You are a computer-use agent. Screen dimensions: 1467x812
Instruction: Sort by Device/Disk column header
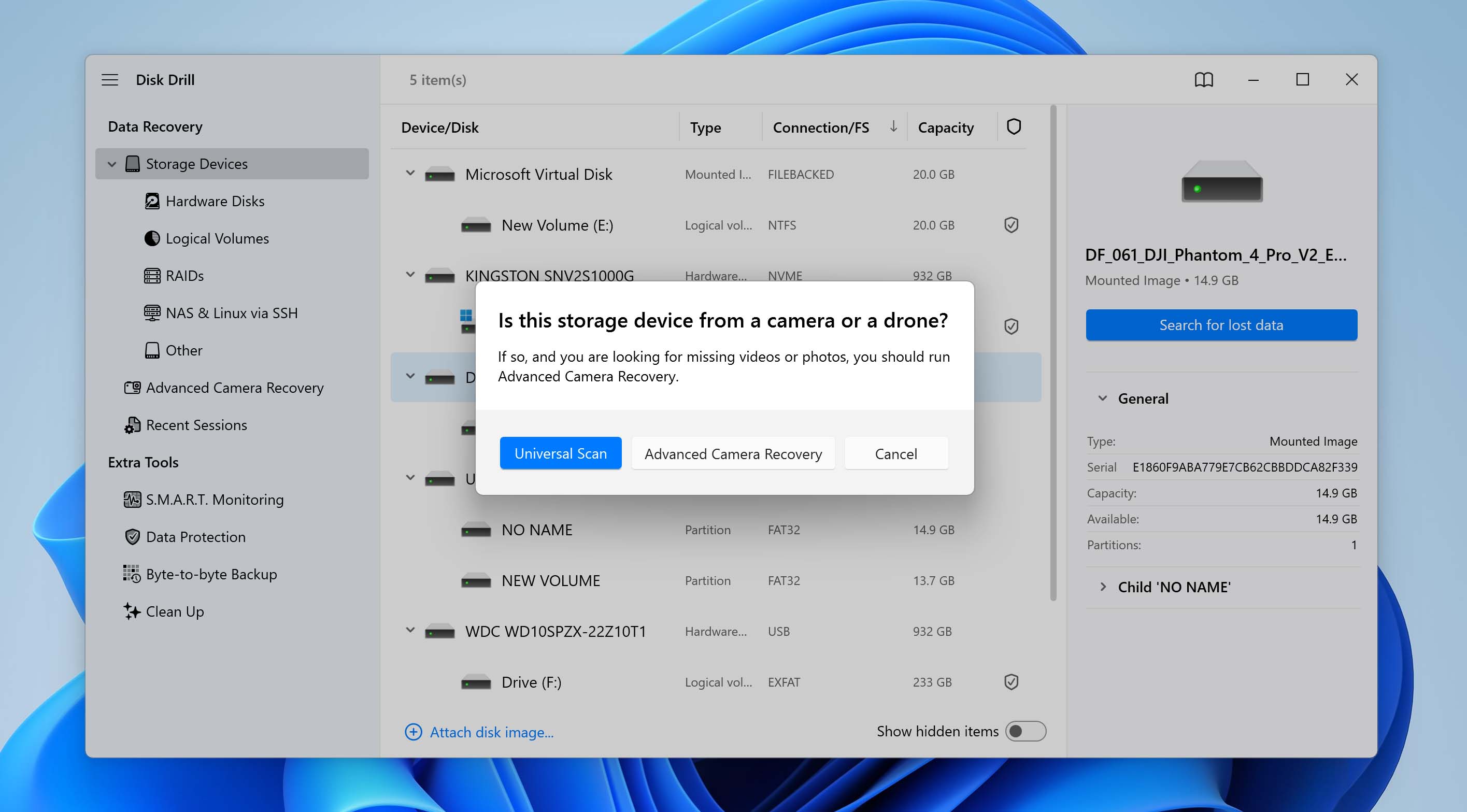439,127
